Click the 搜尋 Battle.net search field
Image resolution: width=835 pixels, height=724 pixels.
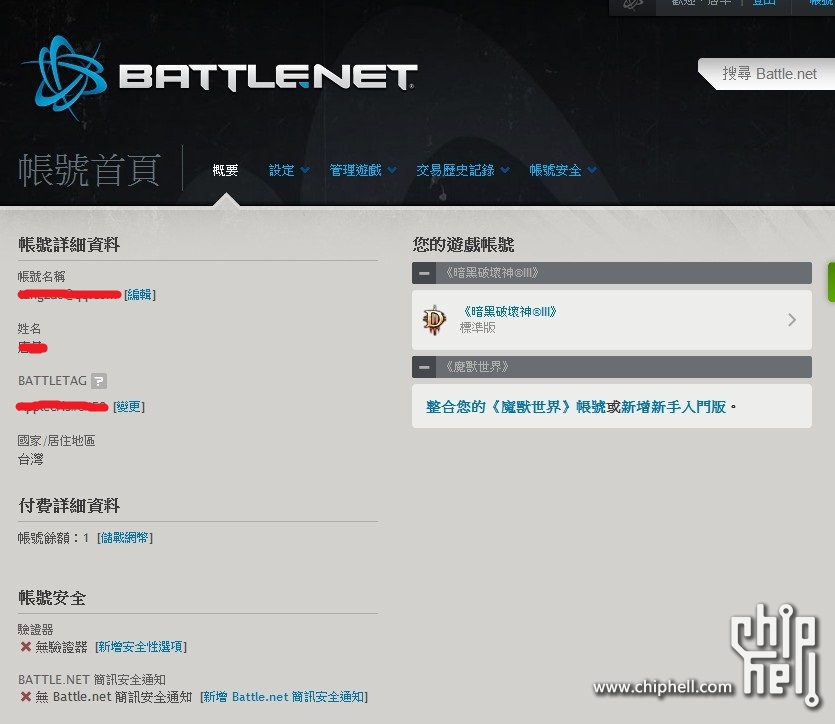(x=769, y=74)
